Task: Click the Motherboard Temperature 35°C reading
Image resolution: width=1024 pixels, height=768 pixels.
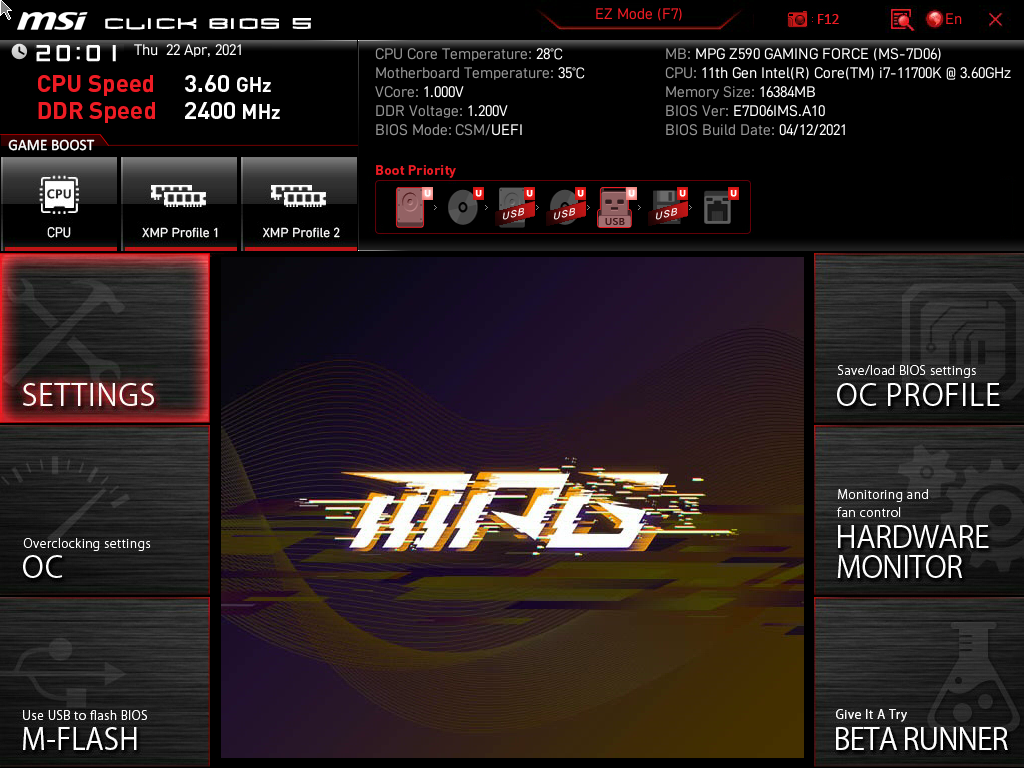Action: tap(480, 73)
